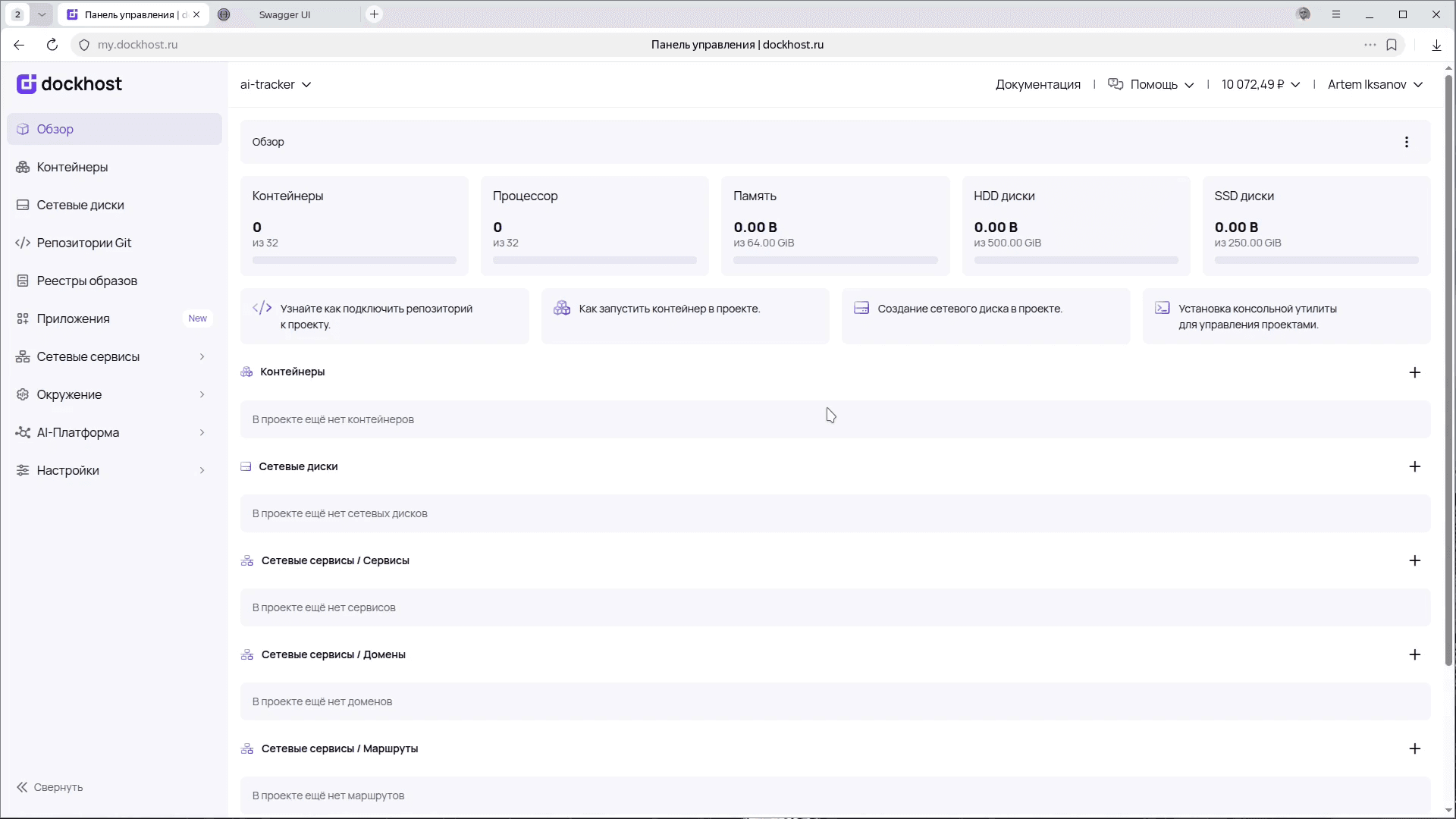
Task: Go back with the browser back arrow
Action: (19, 45)
